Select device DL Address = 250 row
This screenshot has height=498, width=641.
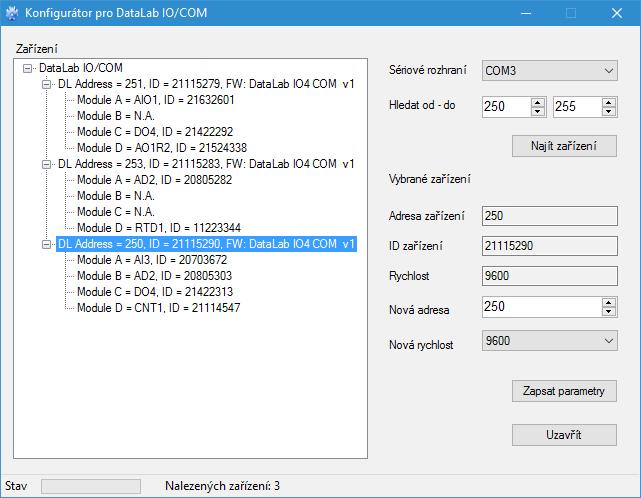[x=206, y=244]
